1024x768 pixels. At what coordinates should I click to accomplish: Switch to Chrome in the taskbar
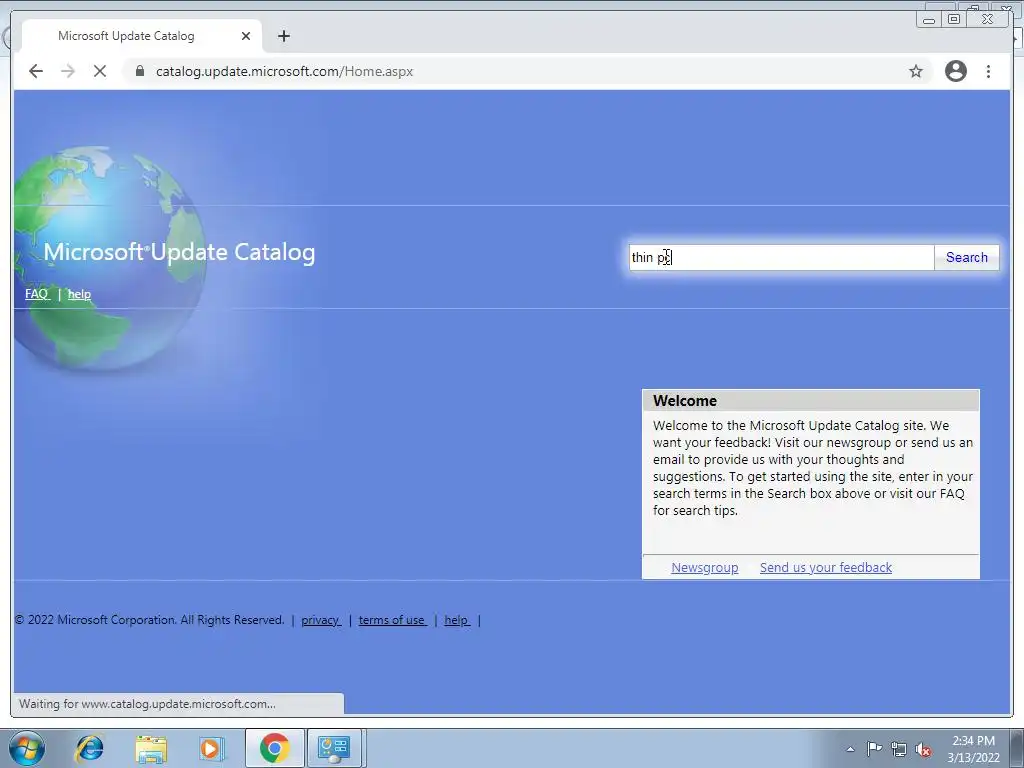(274, 748)
